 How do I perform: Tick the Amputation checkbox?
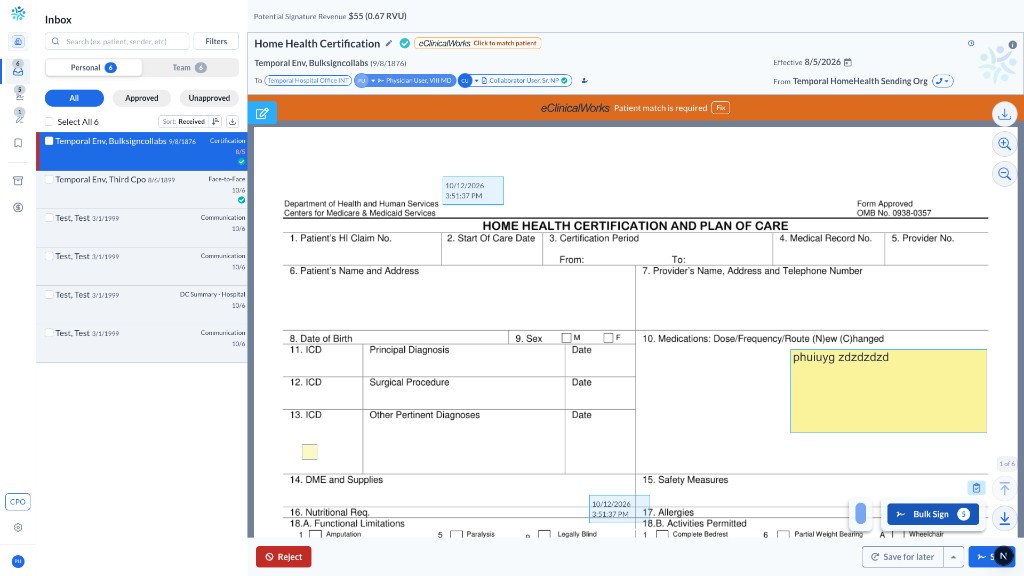(x=315, y=534)
